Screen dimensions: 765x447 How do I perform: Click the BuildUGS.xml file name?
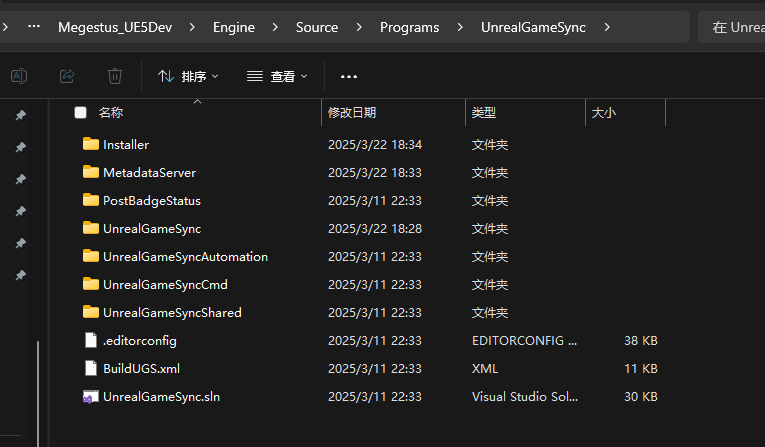point(141,369)
